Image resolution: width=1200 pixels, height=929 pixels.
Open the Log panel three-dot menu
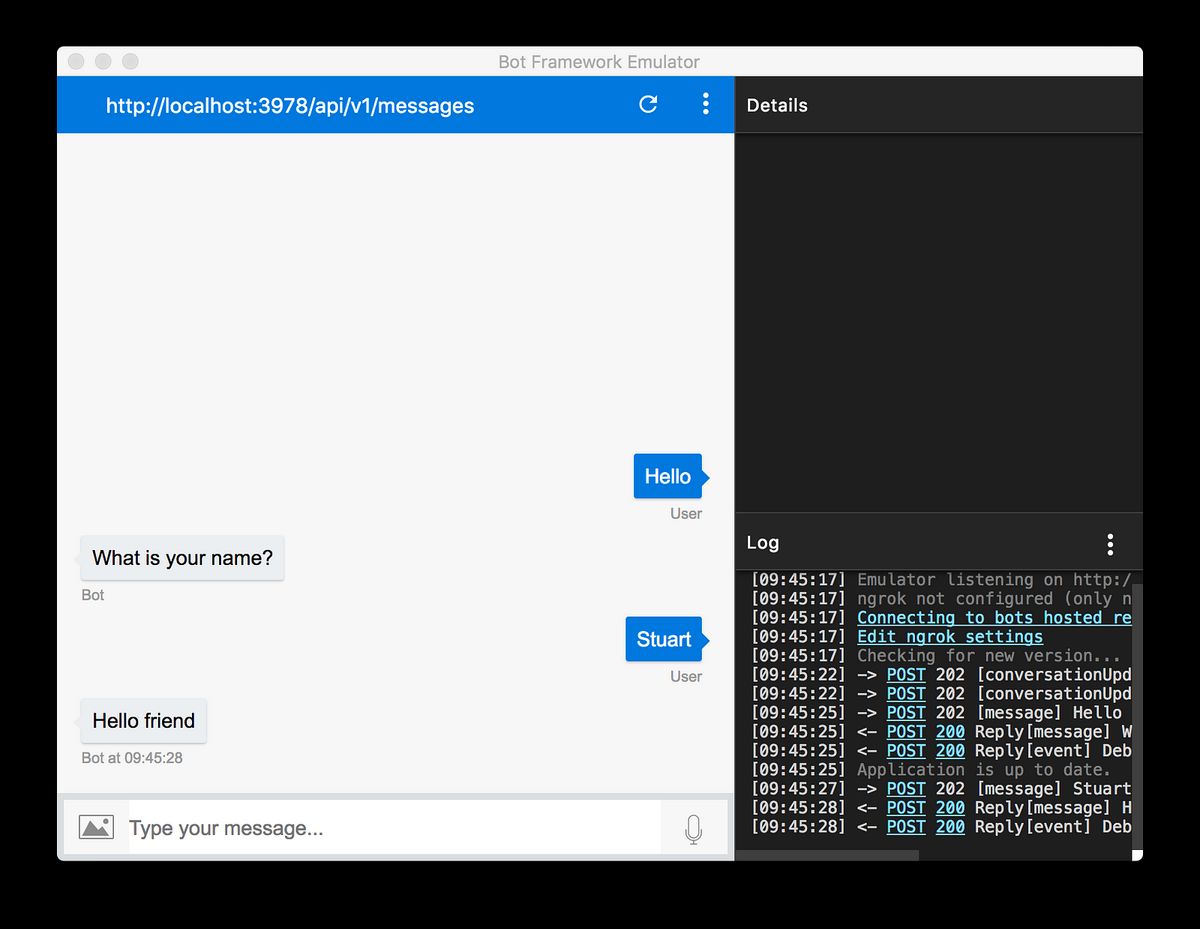(1110, 544)
